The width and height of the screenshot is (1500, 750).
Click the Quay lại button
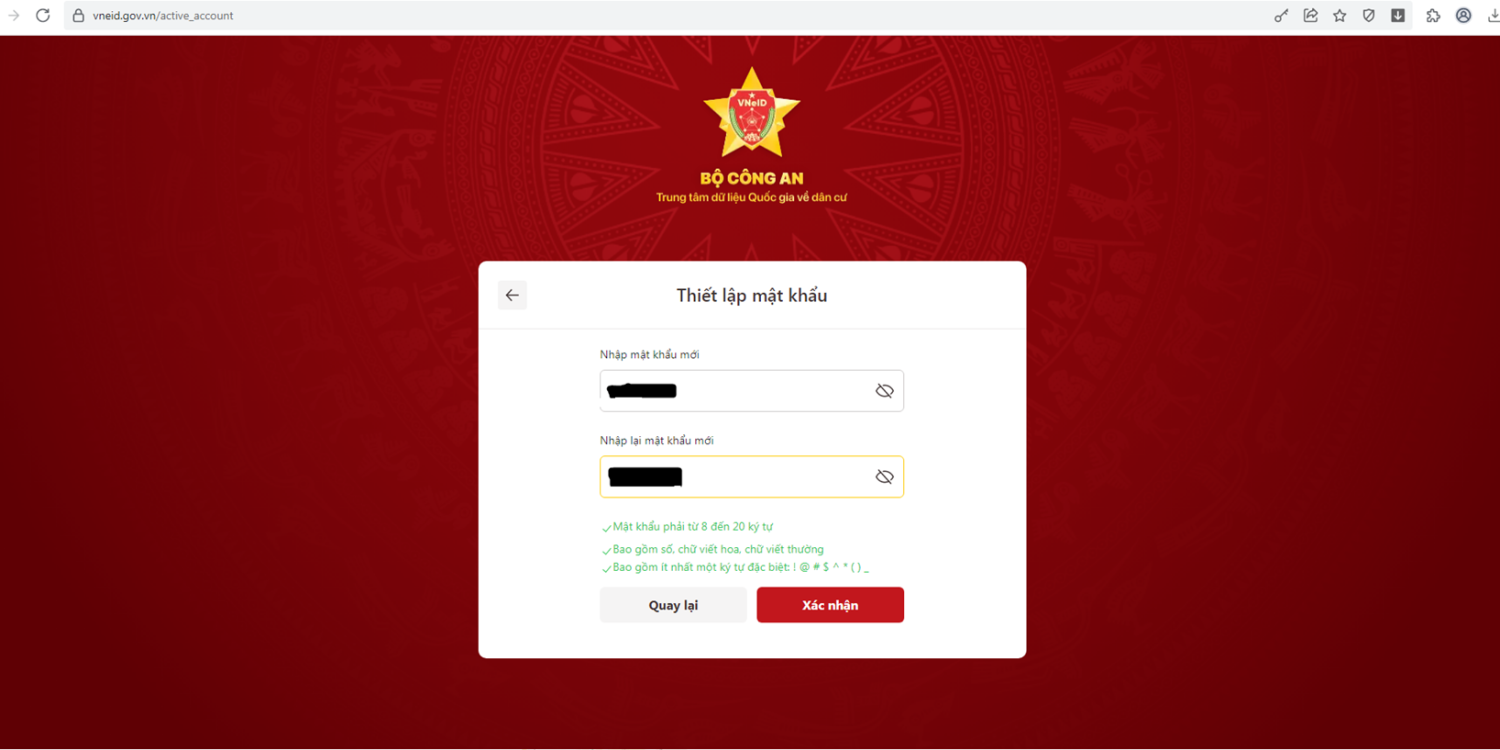673,605
